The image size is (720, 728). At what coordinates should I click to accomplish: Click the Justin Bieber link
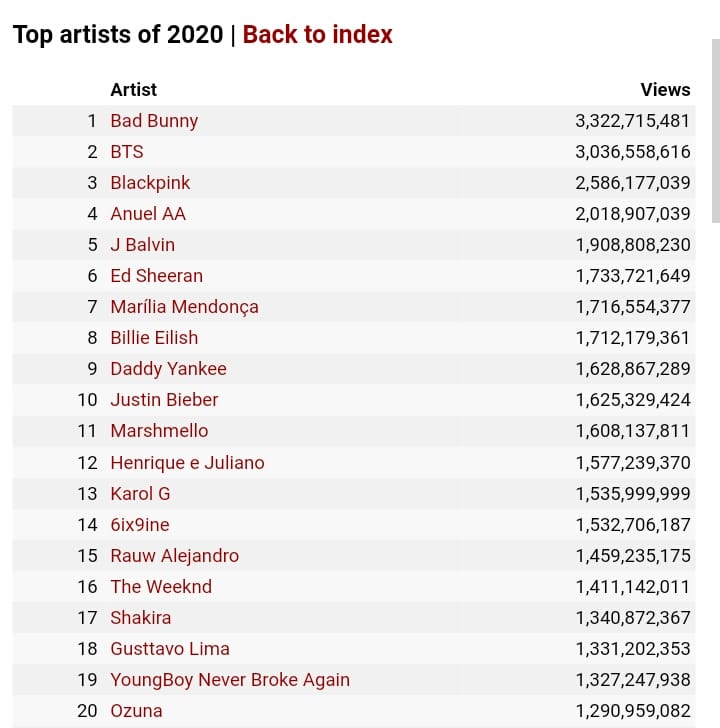tap(164, 400)
